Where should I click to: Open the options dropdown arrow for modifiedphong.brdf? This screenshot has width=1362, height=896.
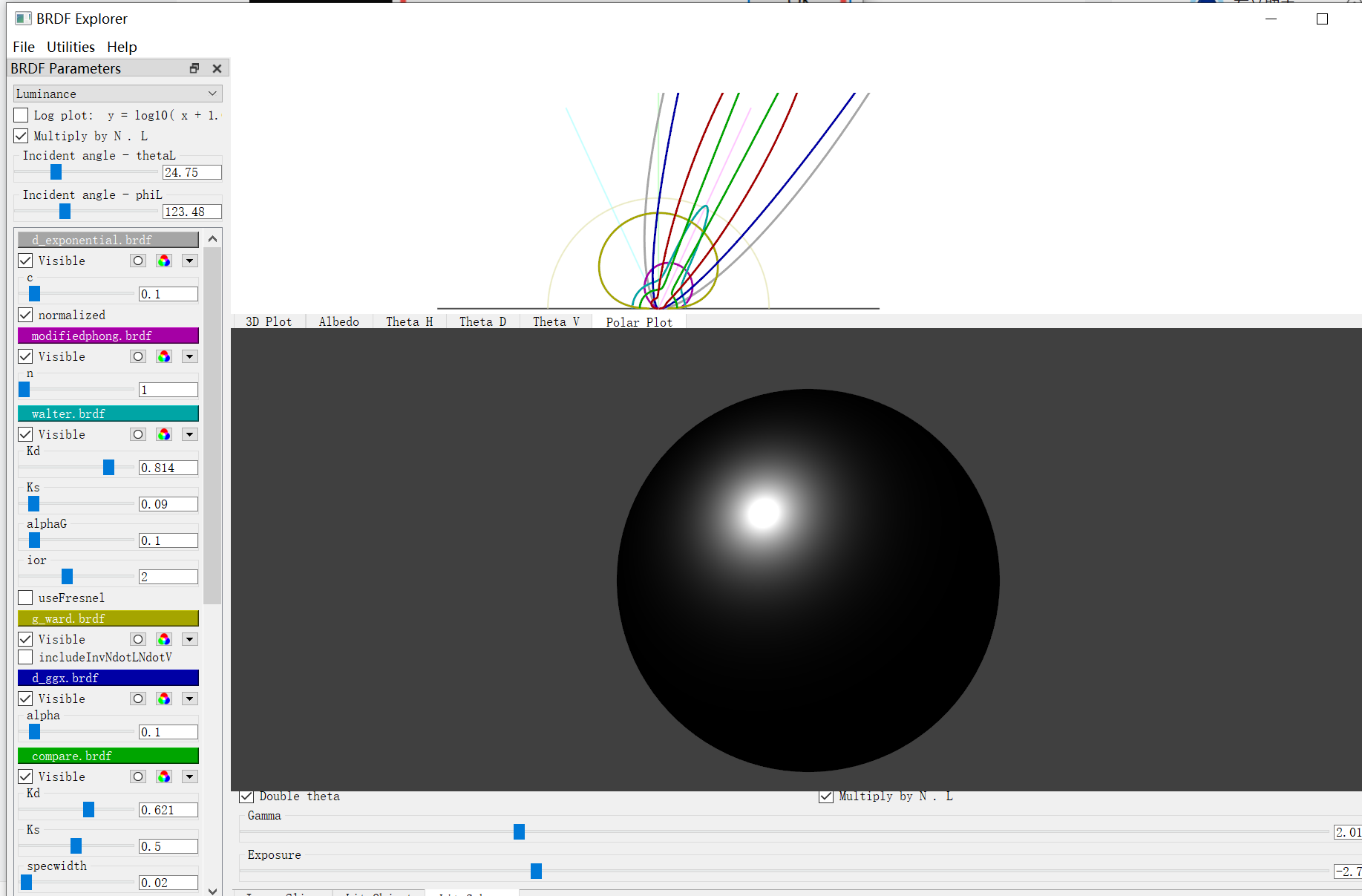(190, 356)
